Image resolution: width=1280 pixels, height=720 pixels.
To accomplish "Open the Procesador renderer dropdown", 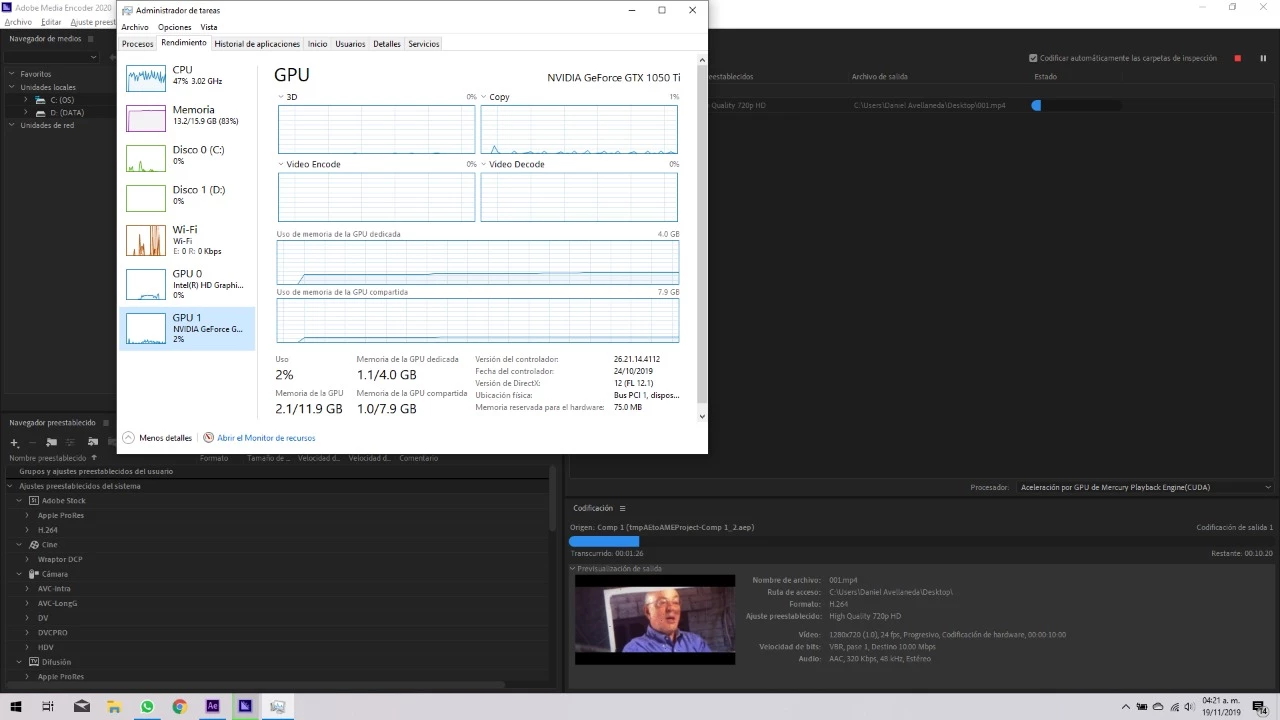I will 1145,487.
